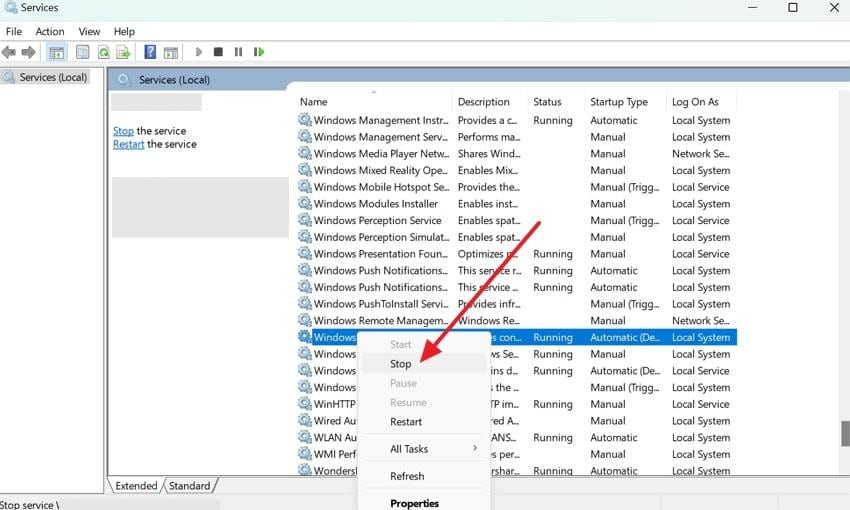Screen dimensions: 850x510
Task: Click gear icon of Windows Media Player Netw... row
Action: click(x=305, y=153)
